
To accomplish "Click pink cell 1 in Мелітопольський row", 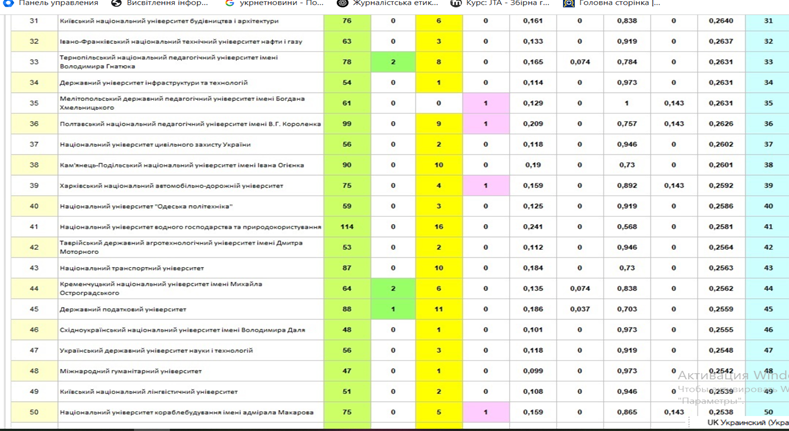I will 486,103.
